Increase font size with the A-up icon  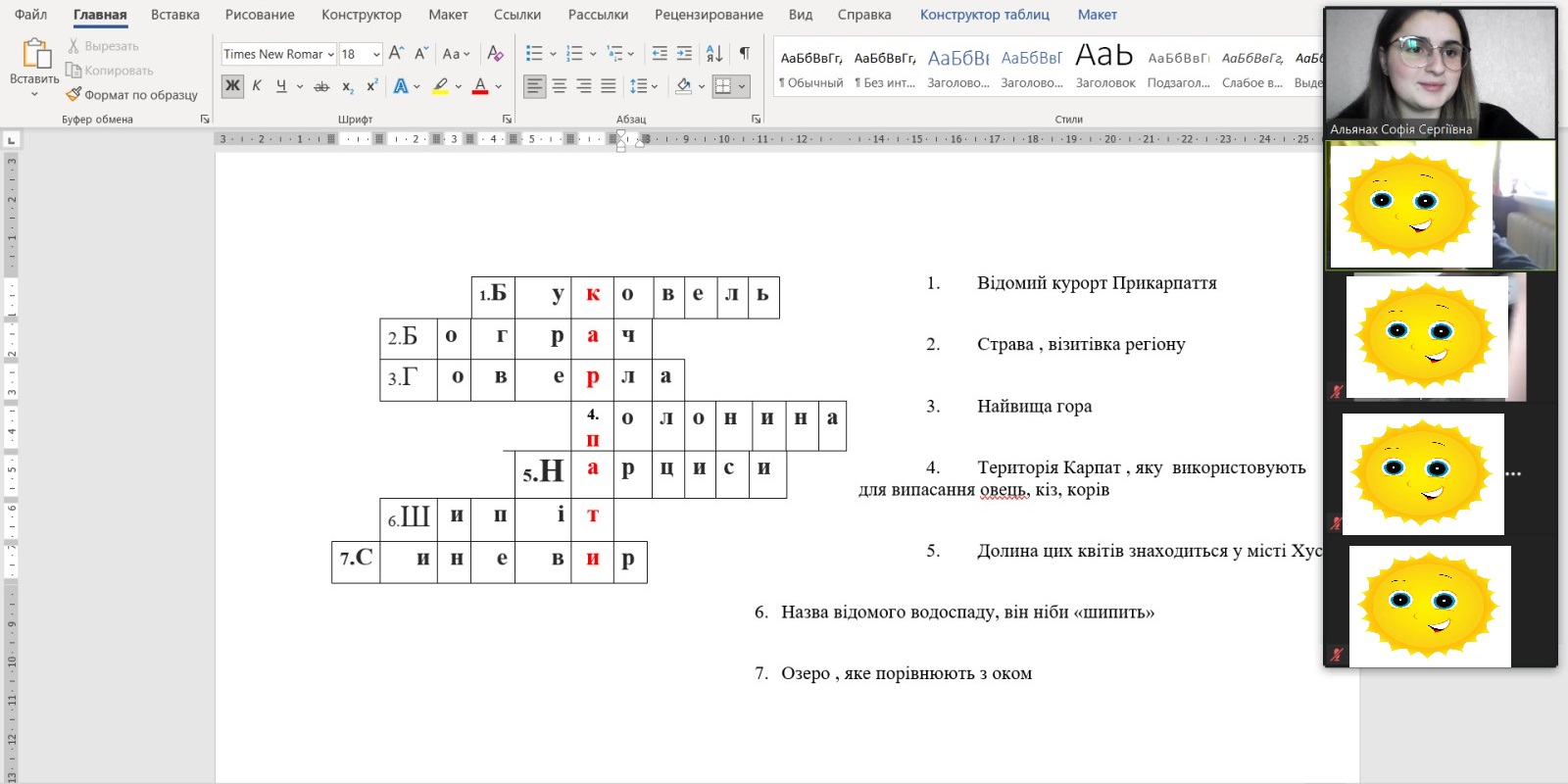[x=396, y=54]
